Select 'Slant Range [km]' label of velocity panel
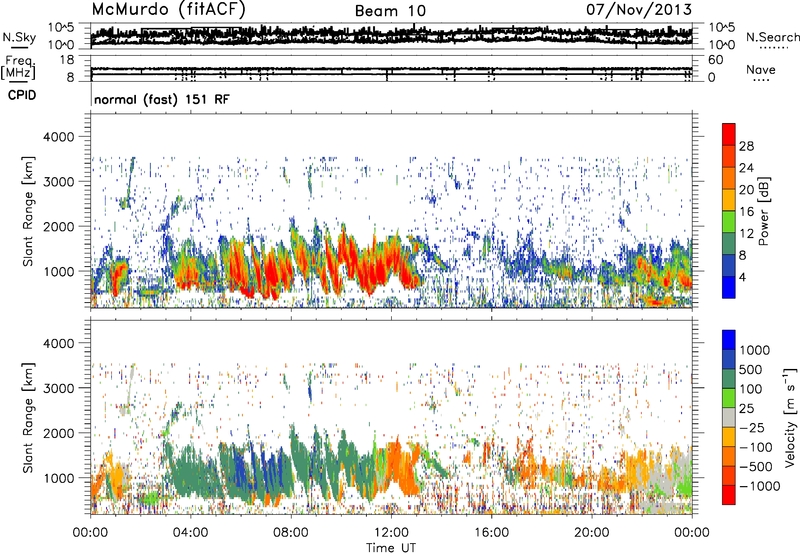Screen dimensions: 800x554 28,418
